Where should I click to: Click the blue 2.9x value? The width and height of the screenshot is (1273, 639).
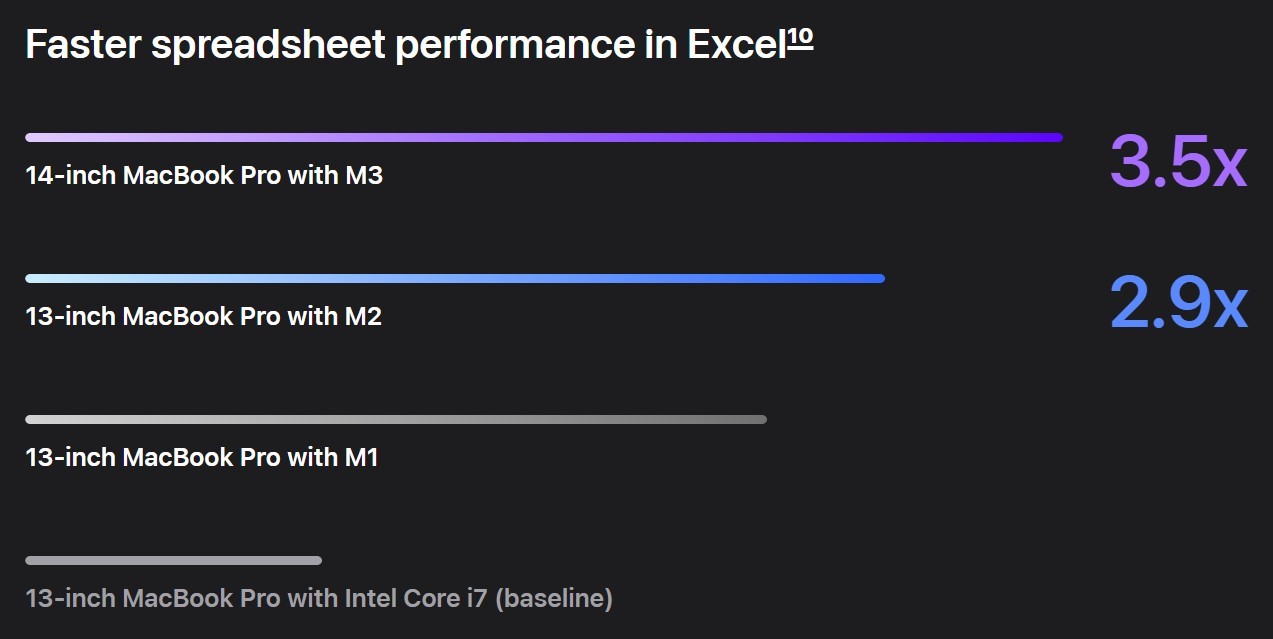[1178, 301]
